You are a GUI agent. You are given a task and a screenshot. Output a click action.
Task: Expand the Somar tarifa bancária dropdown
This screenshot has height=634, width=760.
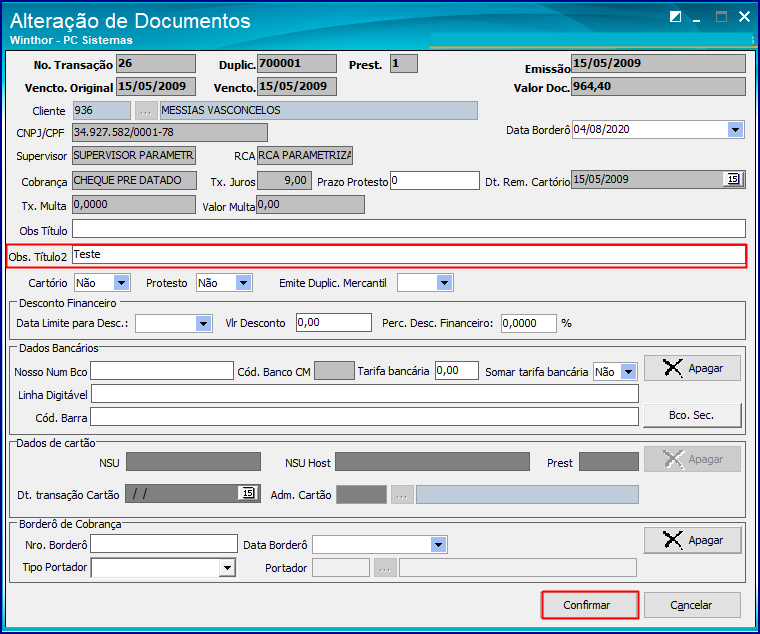[x=629, y=372]
